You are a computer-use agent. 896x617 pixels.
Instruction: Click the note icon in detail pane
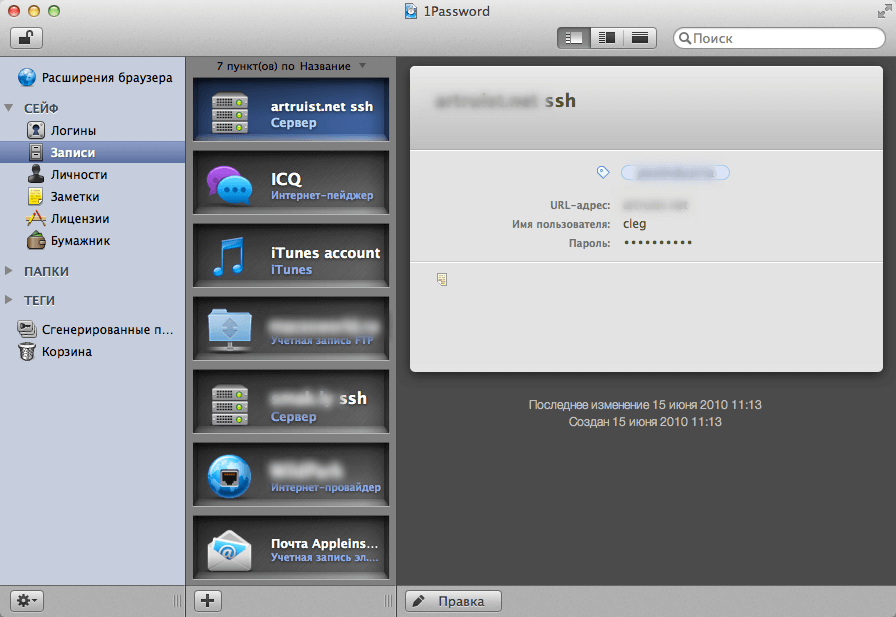click(x=442, y=279)
